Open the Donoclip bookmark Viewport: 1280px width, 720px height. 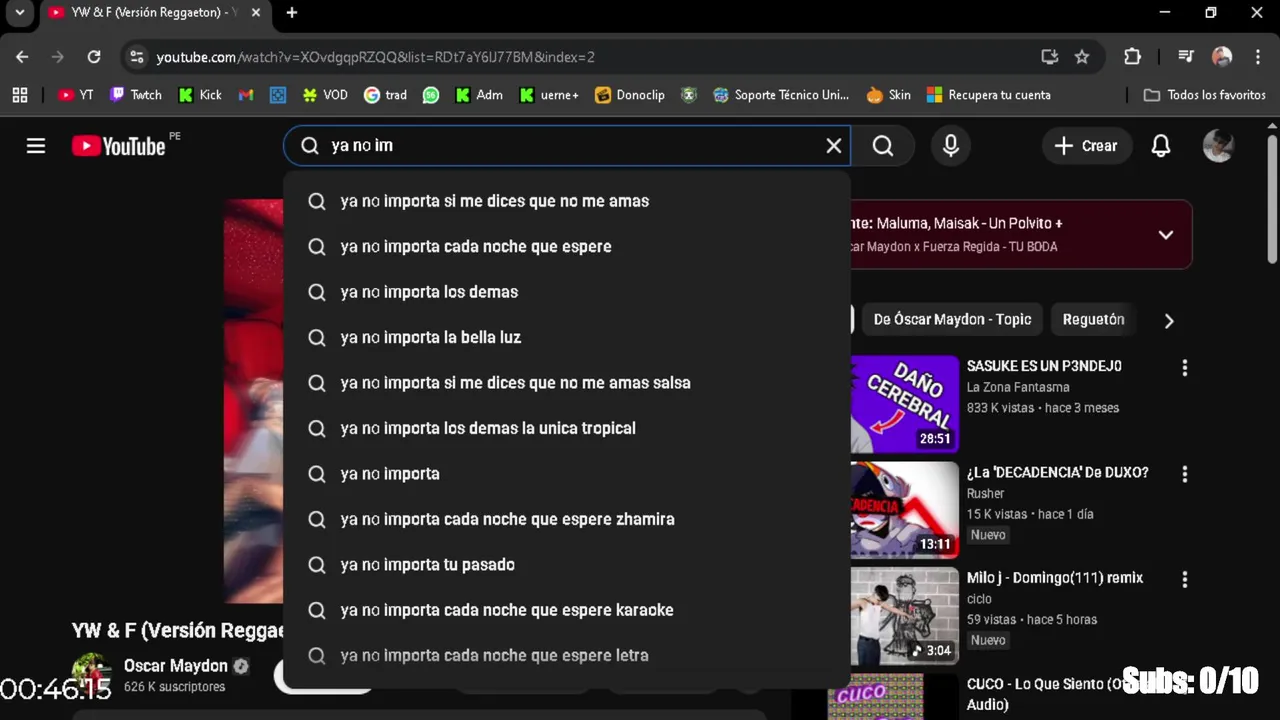[629, 95]
